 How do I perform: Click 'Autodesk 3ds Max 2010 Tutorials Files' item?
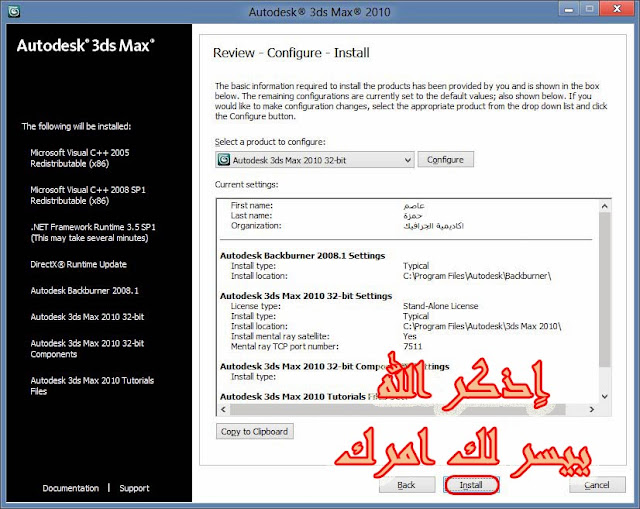[92, 386]
